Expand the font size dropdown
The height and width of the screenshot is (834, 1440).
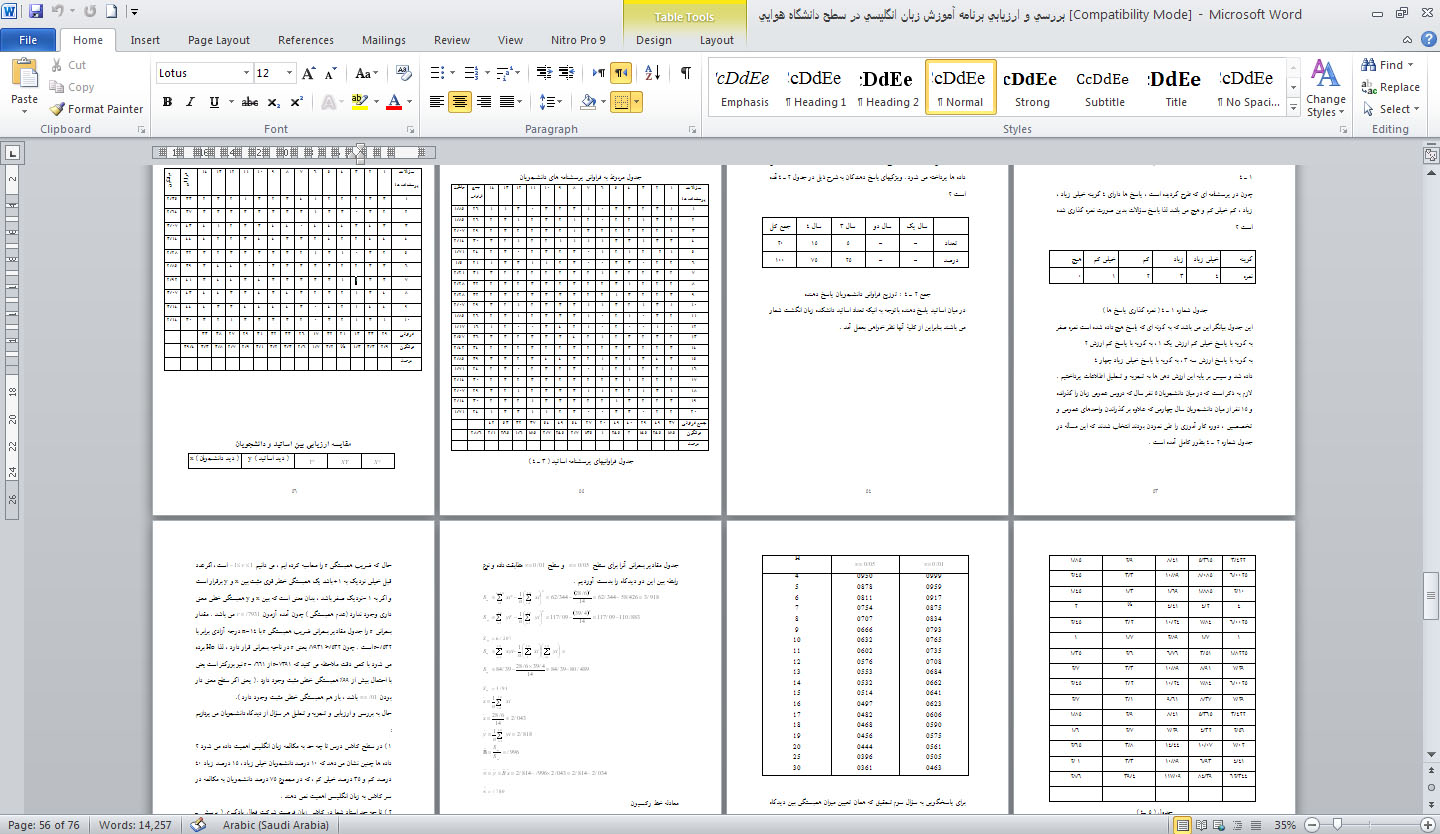tap(290, 73)
